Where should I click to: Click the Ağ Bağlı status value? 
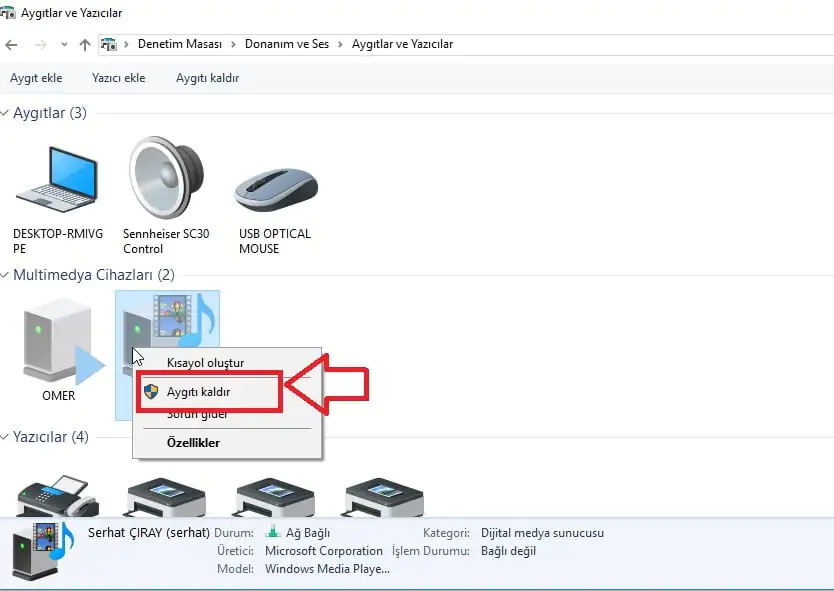308,532
